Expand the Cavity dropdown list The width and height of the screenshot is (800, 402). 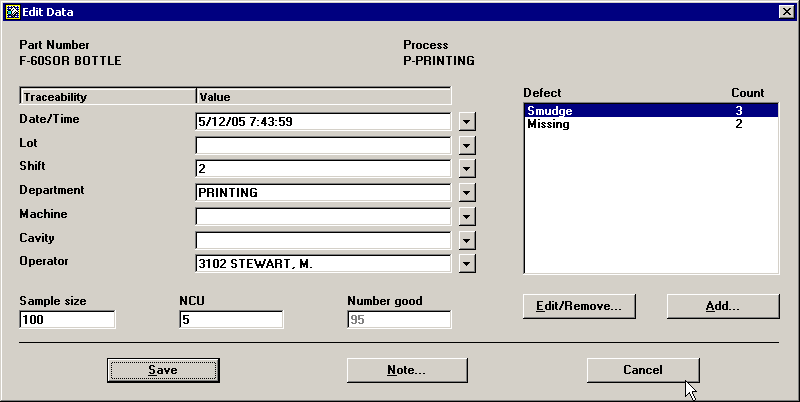point(467,241)
